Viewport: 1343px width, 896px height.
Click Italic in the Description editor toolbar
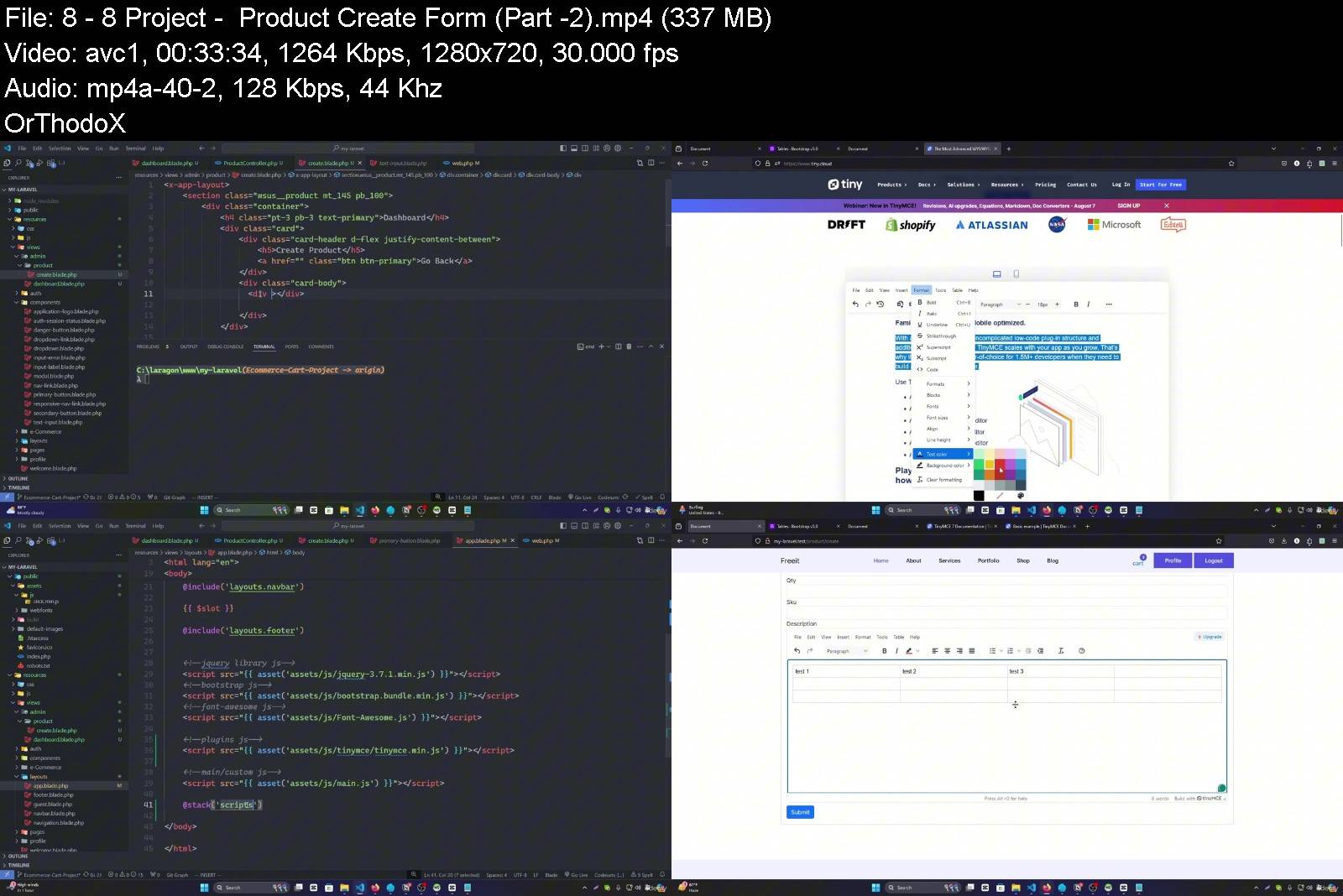(896, 651)
